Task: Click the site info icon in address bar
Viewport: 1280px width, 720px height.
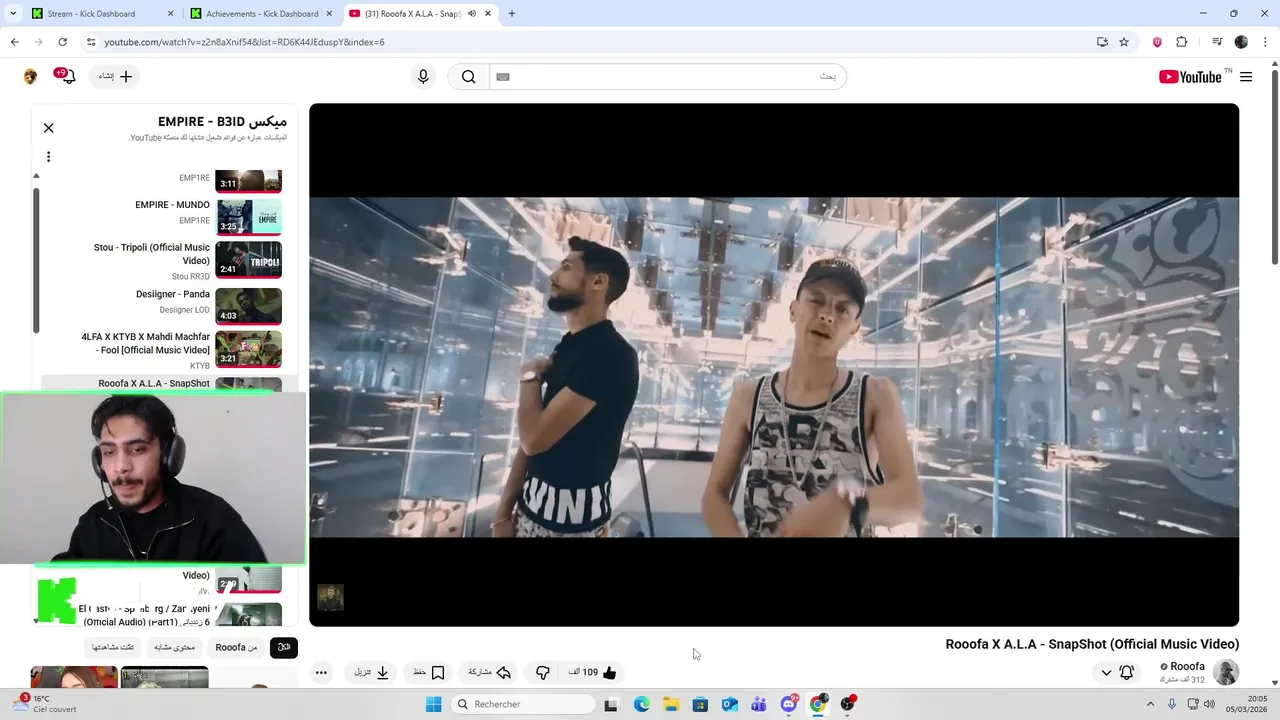Action: click(x=91, y=42)
